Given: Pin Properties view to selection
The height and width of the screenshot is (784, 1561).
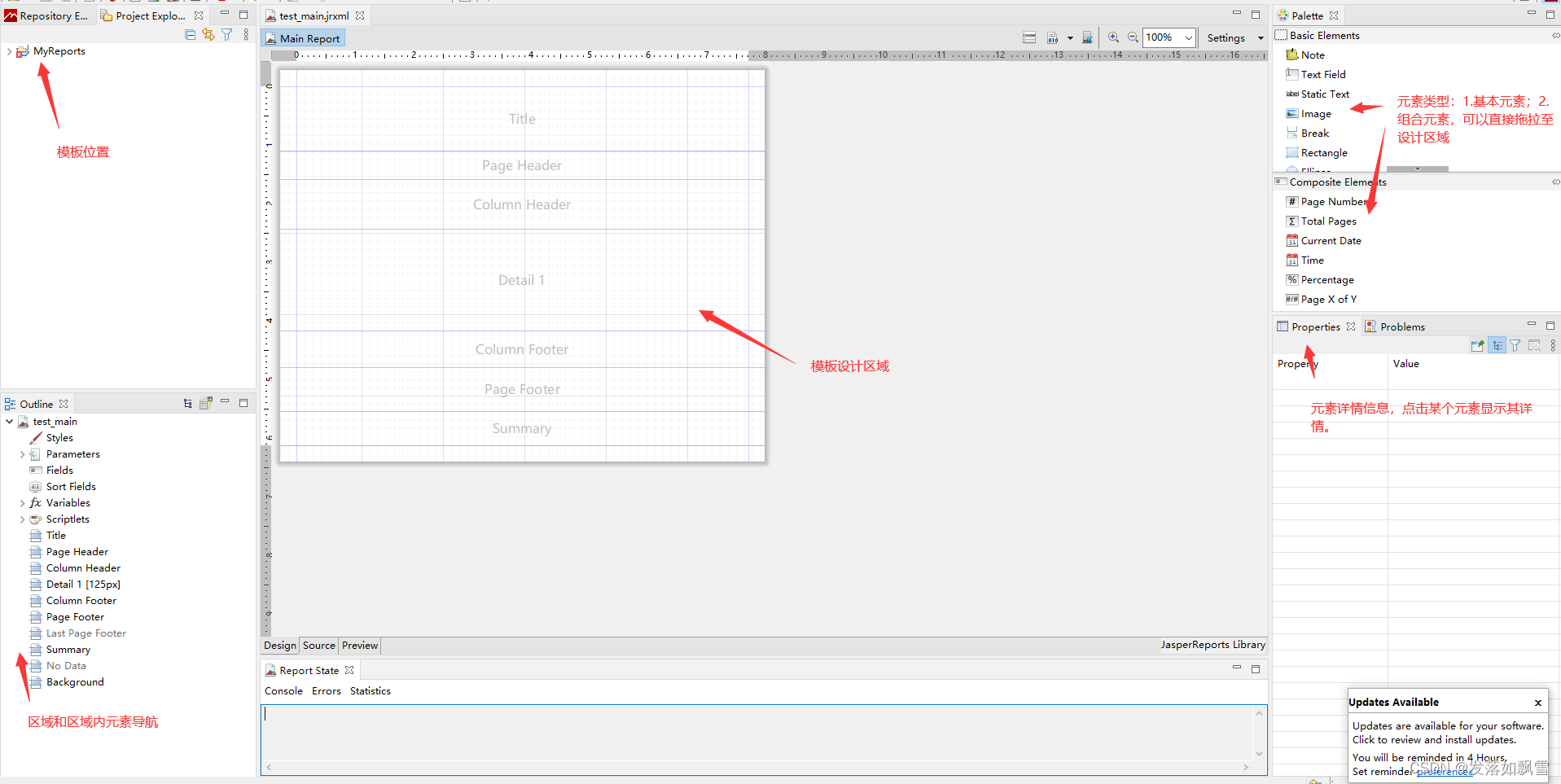Looking at the screenshot, I should (x=1477, y=346).
